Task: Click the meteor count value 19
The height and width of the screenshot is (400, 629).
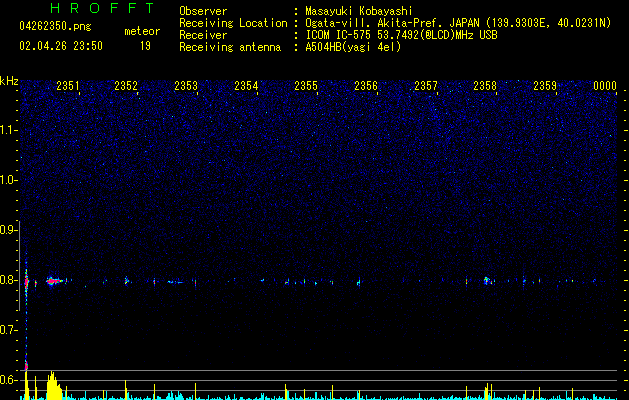Action: pyautogui.click(x=145, y=46)
